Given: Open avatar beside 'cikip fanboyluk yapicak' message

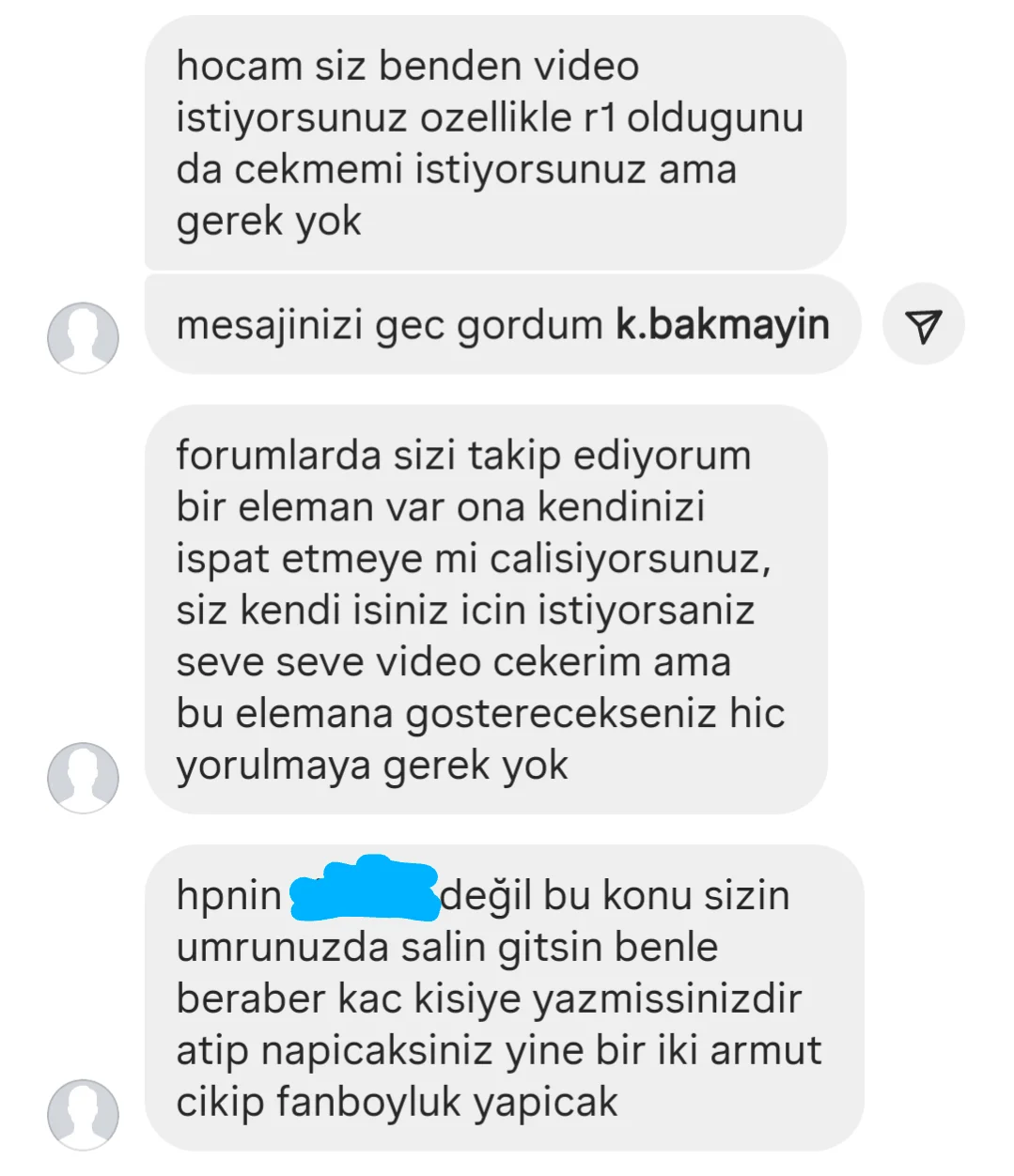Looking at the screenshot, I should point(83,1115).
